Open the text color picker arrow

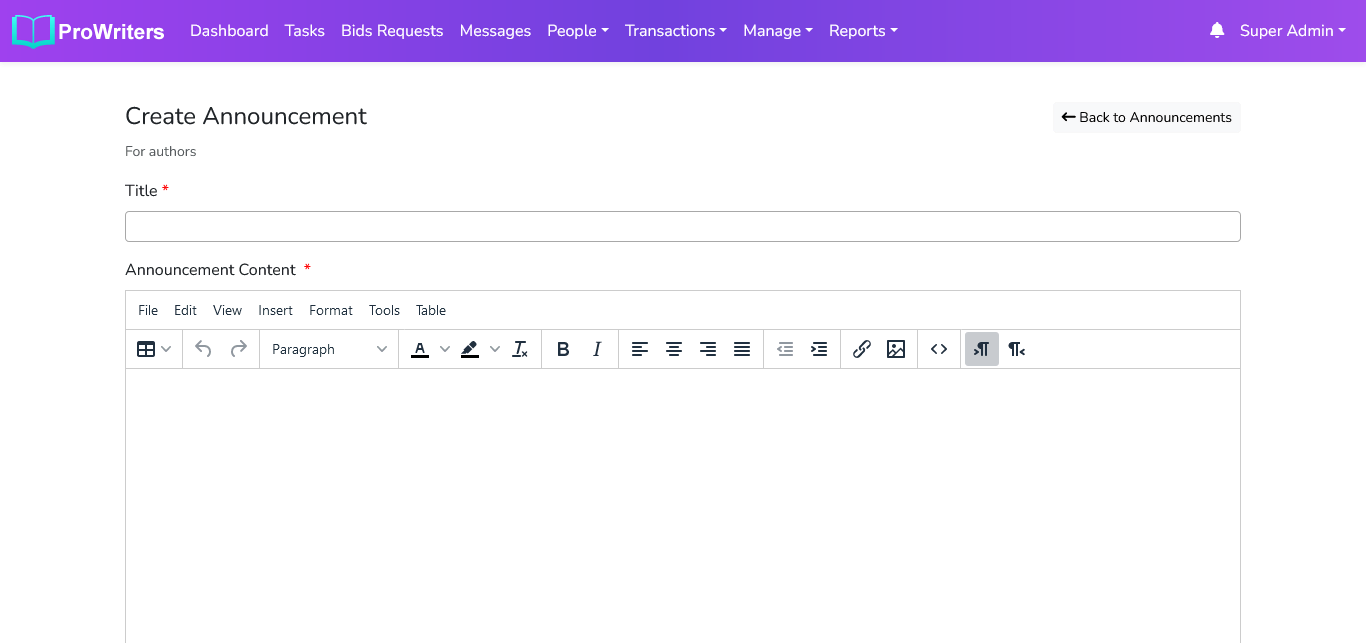pos(445,349)
